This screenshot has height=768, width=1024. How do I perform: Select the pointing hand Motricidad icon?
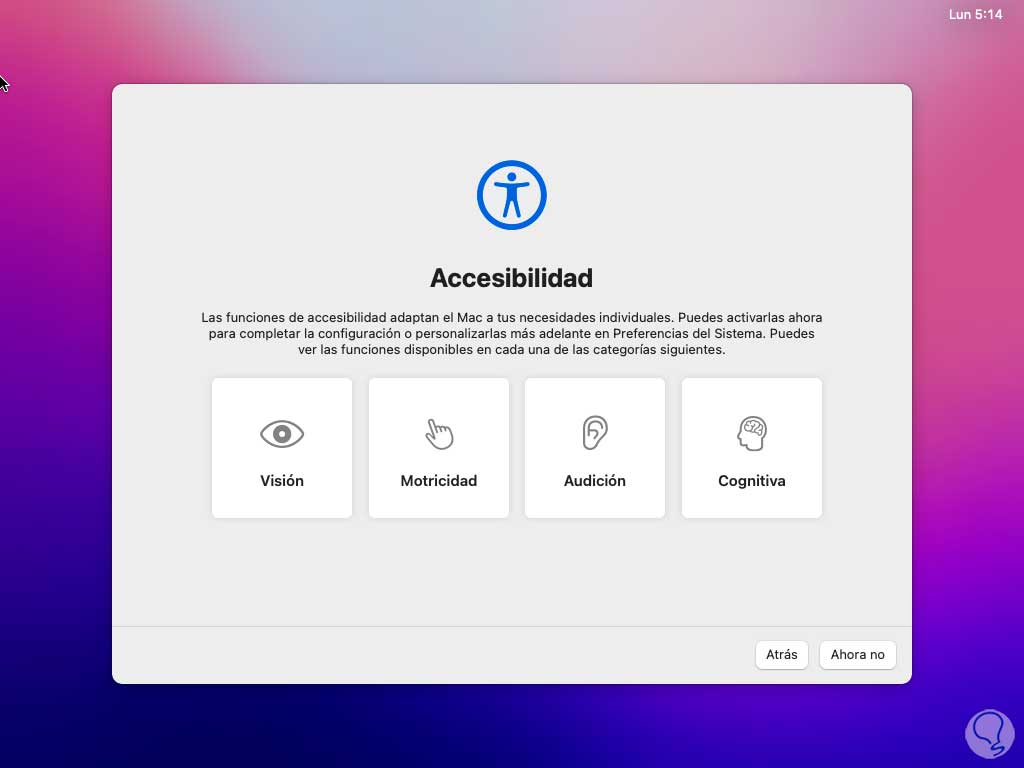[439, 434]
